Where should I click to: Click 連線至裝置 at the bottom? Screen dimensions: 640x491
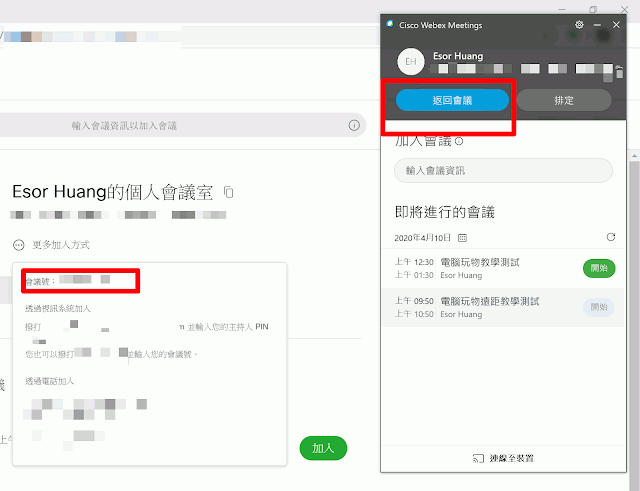[503, 458]
